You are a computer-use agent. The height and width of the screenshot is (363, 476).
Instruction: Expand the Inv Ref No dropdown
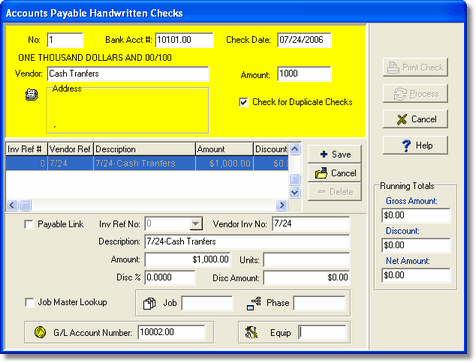pos(196,224)
